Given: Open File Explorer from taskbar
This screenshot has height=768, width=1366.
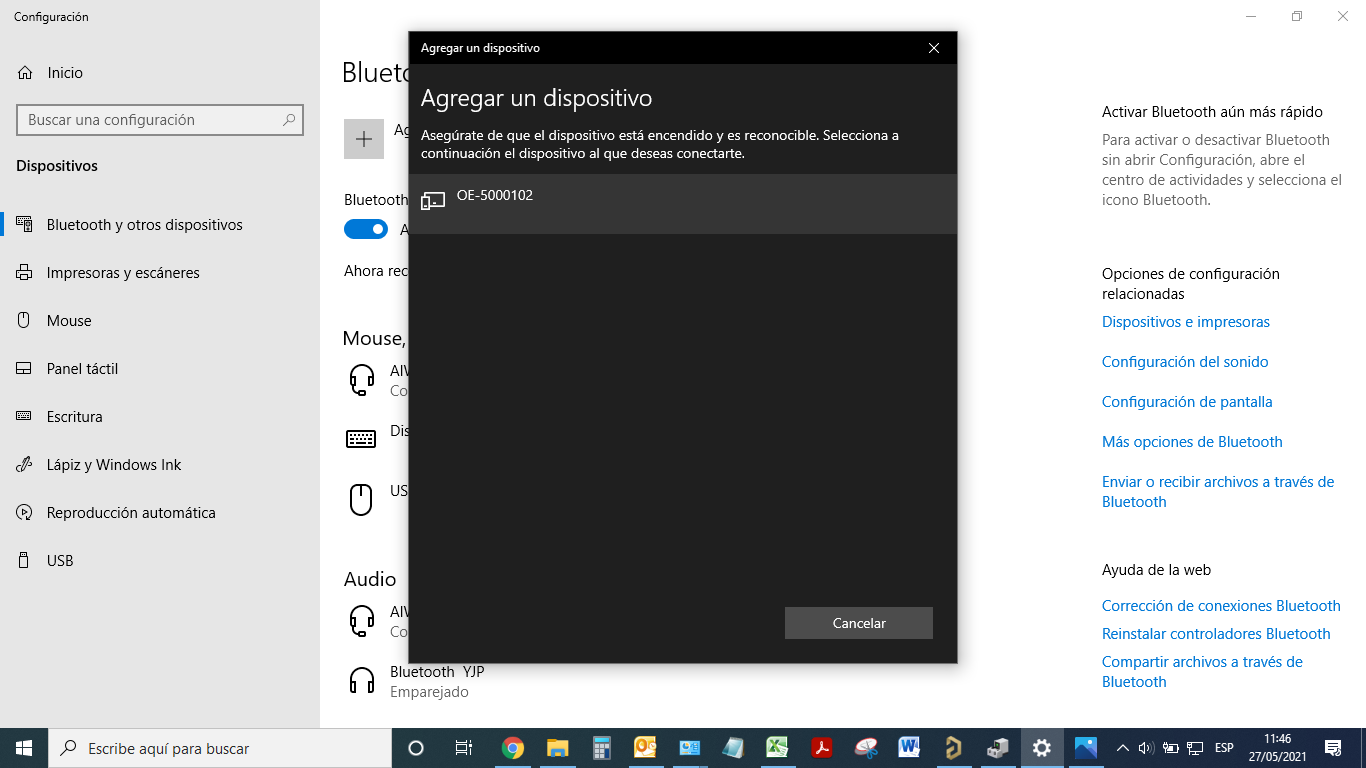Looking at the screenshot, I should pos(558,748).
